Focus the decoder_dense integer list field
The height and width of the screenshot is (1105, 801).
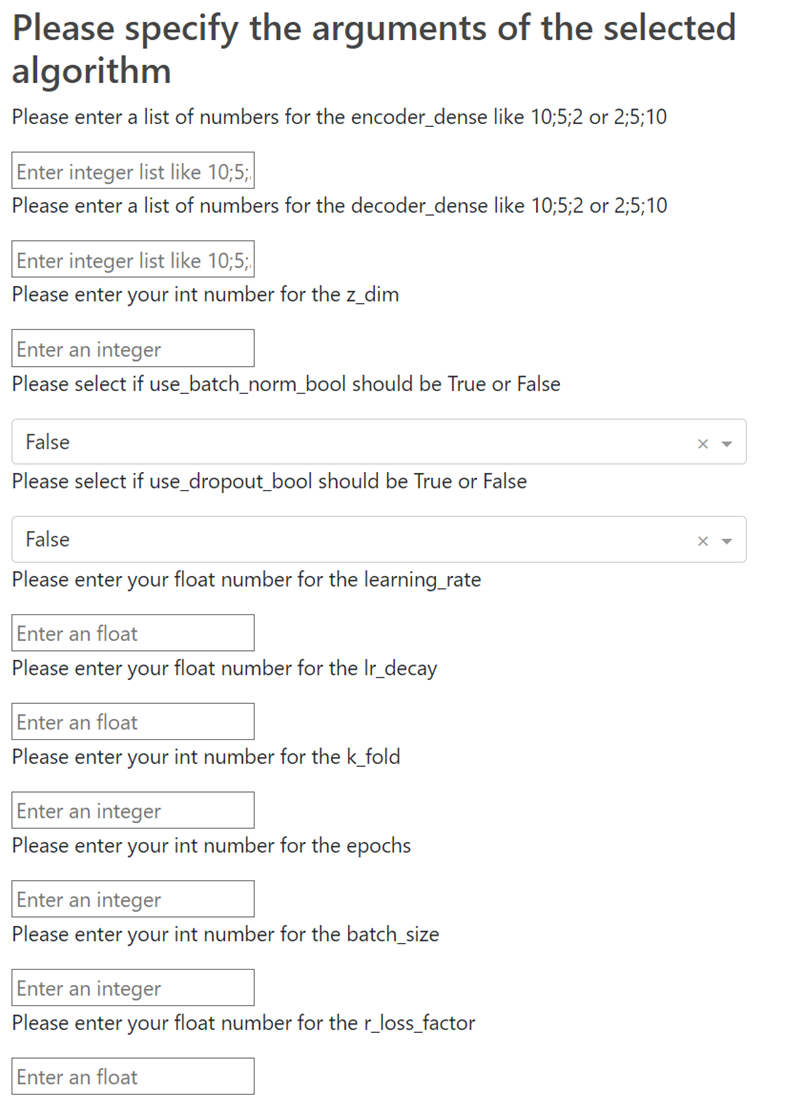point(133,259)
